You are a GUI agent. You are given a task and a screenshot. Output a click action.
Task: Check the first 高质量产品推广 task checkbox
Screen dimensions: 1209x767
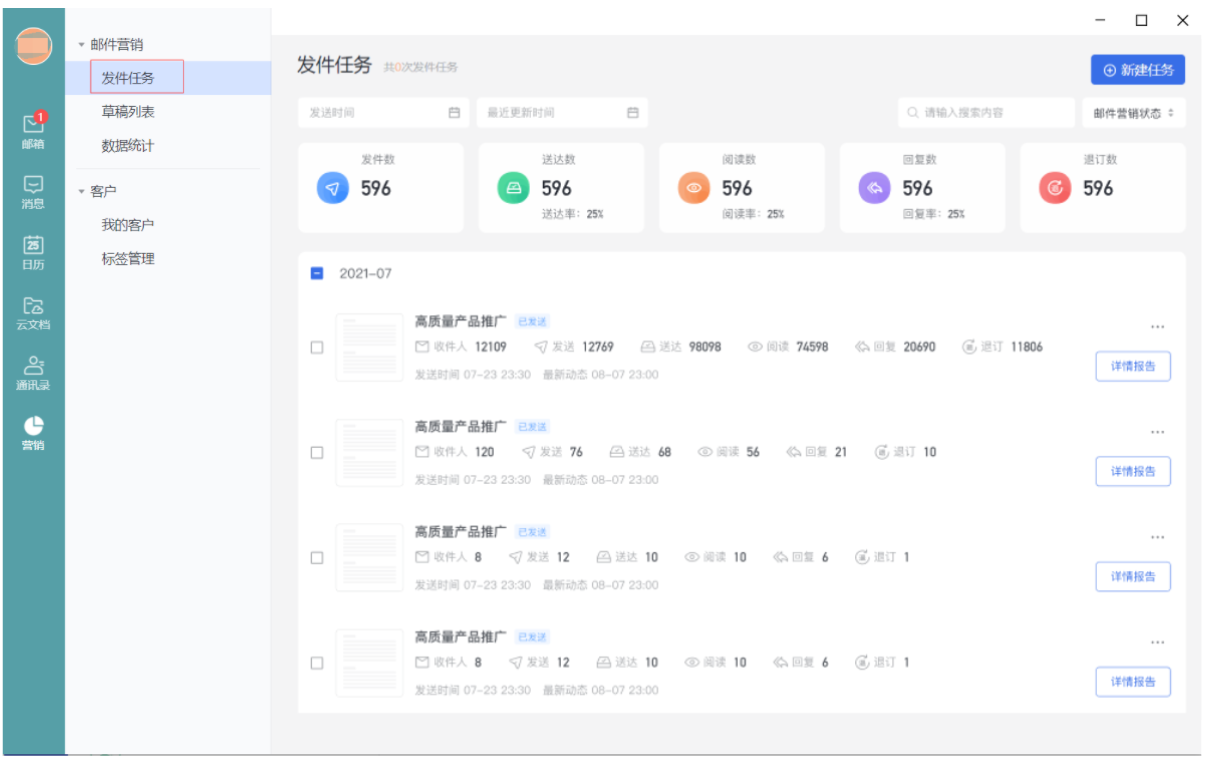coord(317,348)
